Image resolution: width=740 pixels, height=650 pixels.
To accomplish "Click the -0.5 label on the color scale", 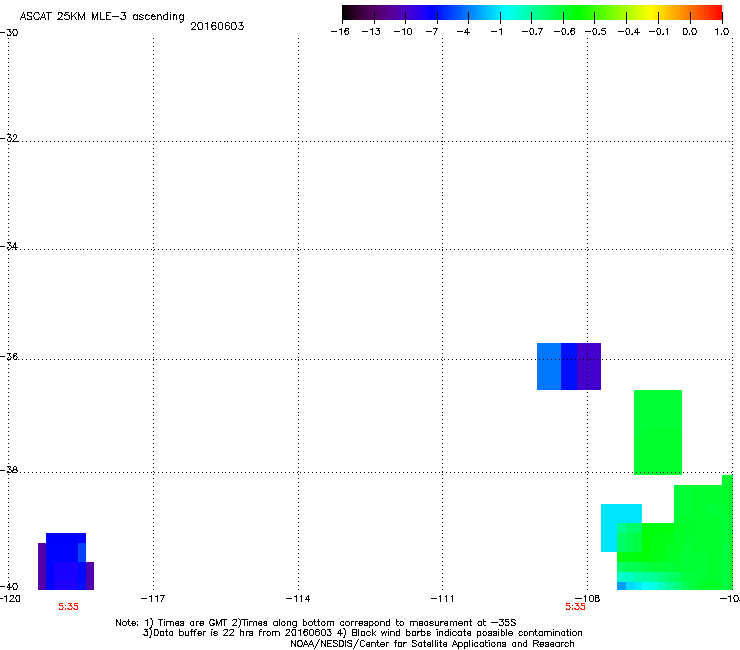I will (595, 32).
